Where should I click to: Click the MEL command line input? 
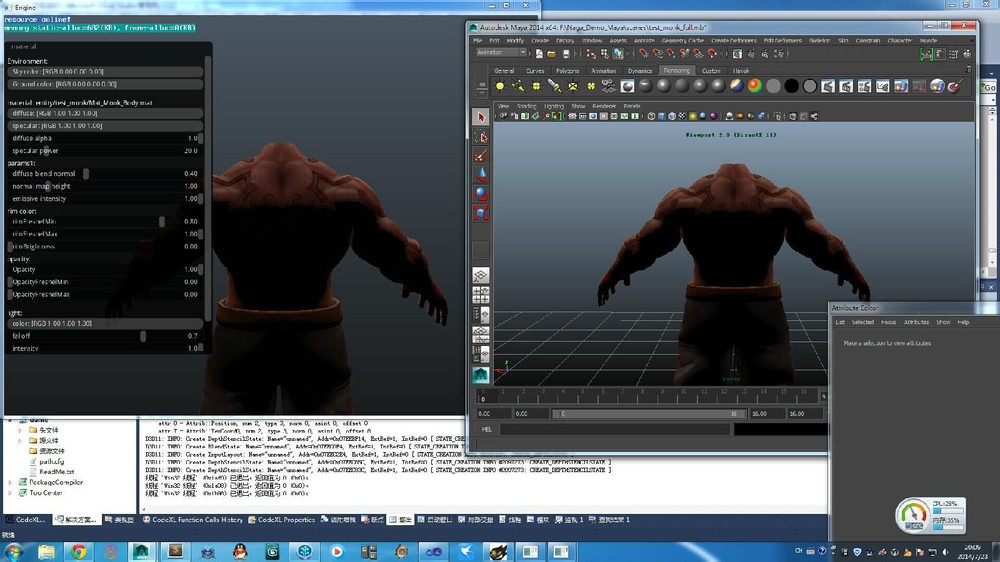pos(615,429)
